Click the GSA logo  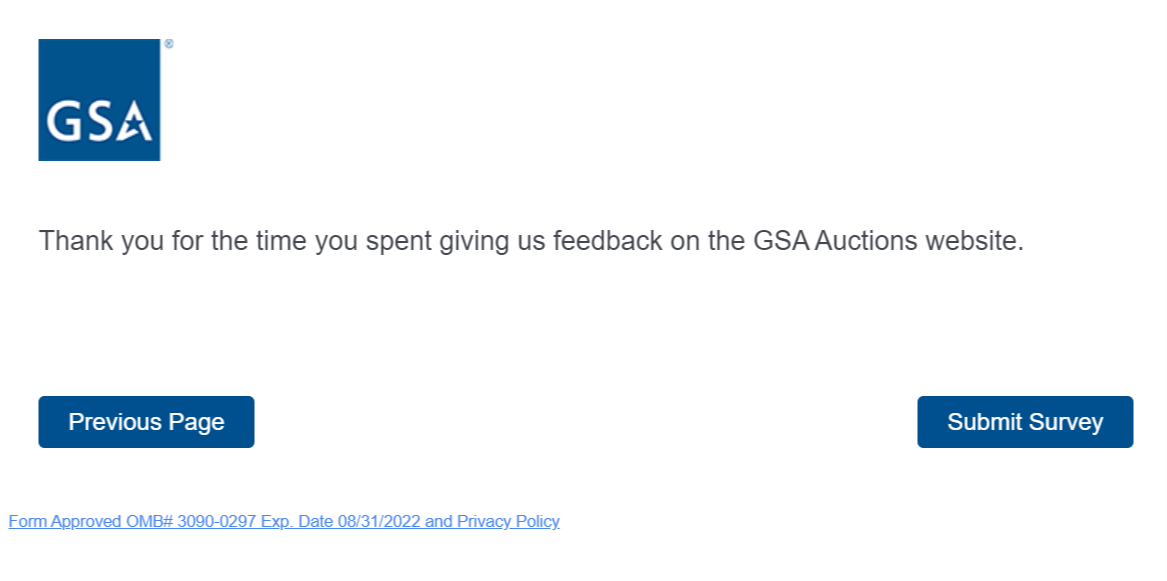click(99, 100)
